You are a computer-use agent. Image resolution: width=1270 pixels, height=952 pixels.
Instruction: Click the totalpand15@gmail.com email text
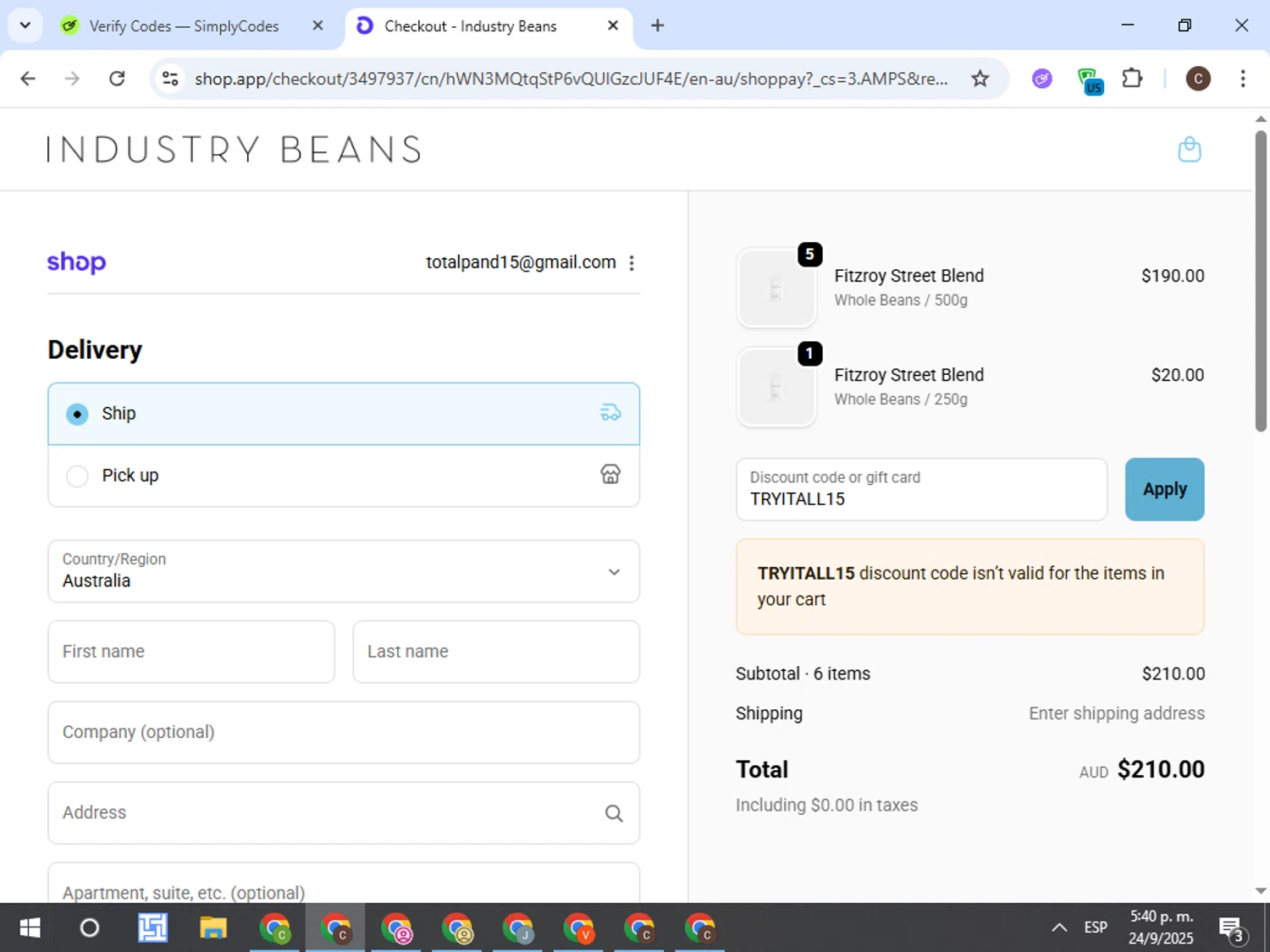point(521,262)
